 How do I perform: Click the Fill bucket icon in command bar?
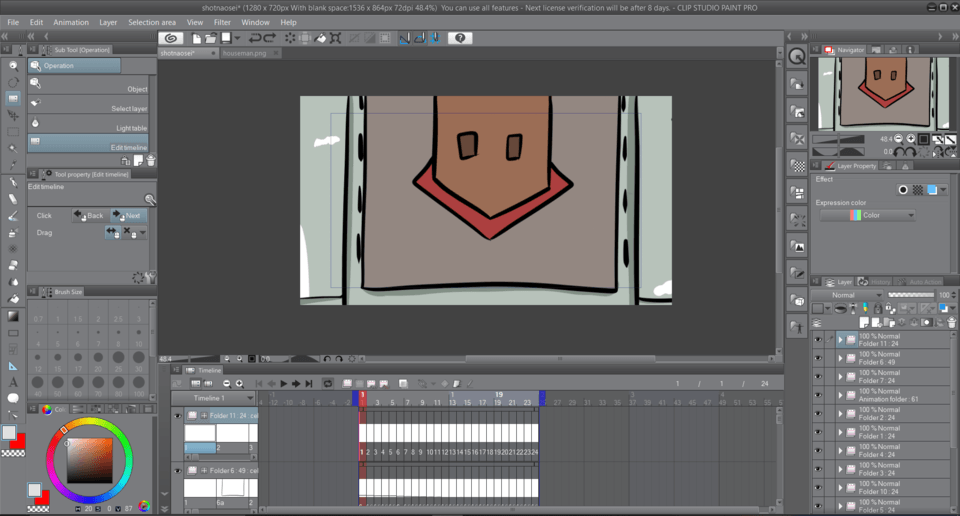point(320,38)
